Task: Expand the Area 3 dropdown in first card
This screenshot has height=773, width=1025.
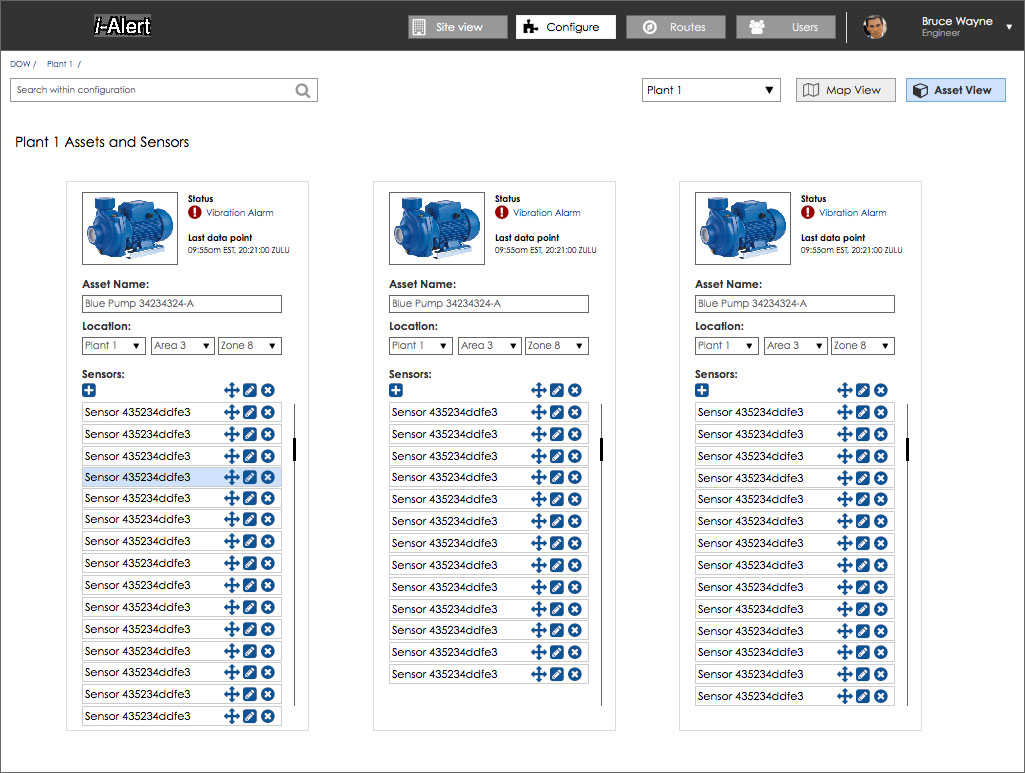Action: point(182,346)
